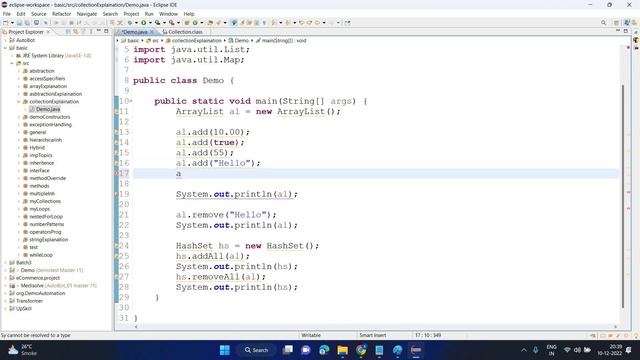
Task: Click the Save All toolbar icon
Action: point(27,23)
